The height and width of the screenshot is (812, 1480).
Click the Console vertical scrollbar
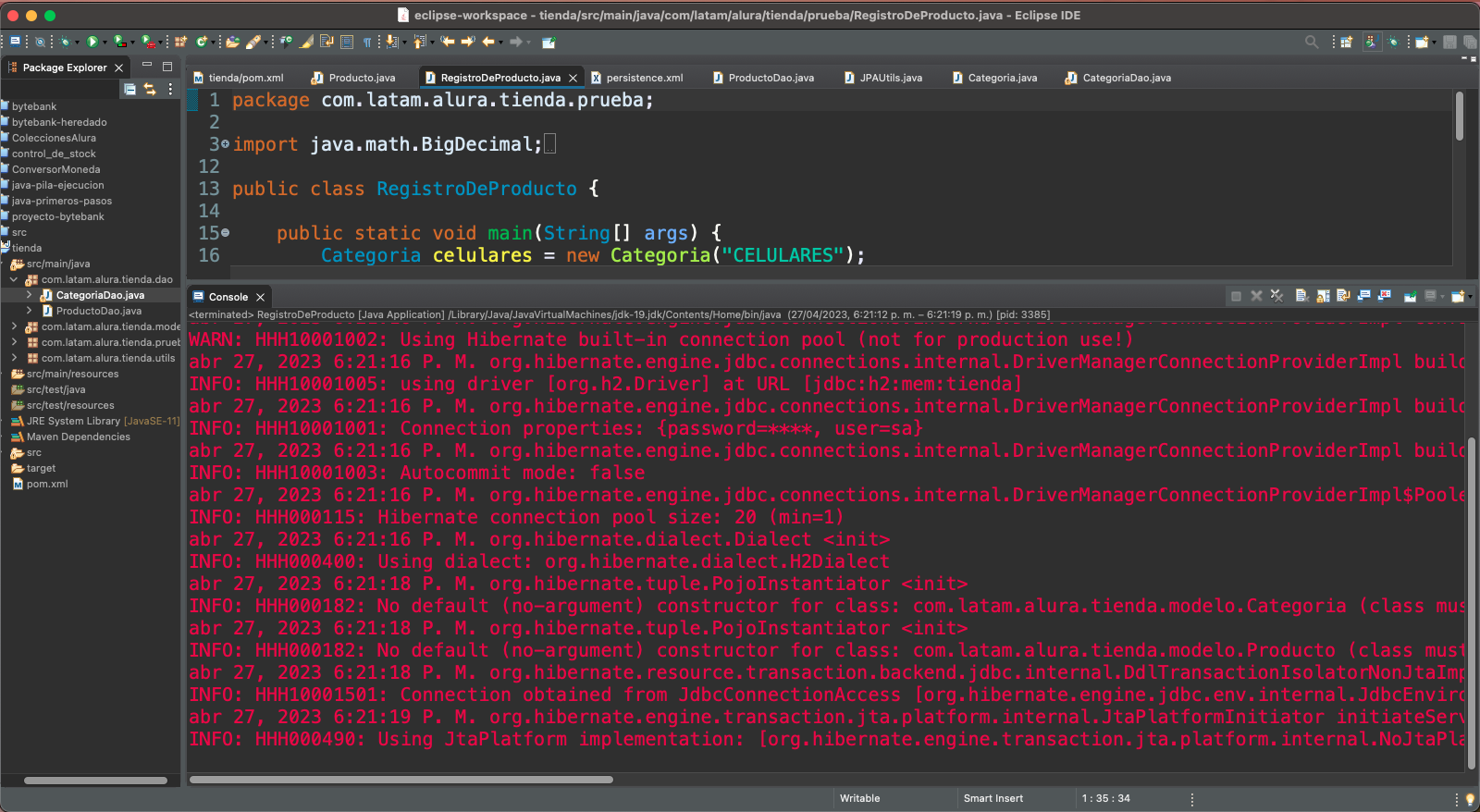1472,601
